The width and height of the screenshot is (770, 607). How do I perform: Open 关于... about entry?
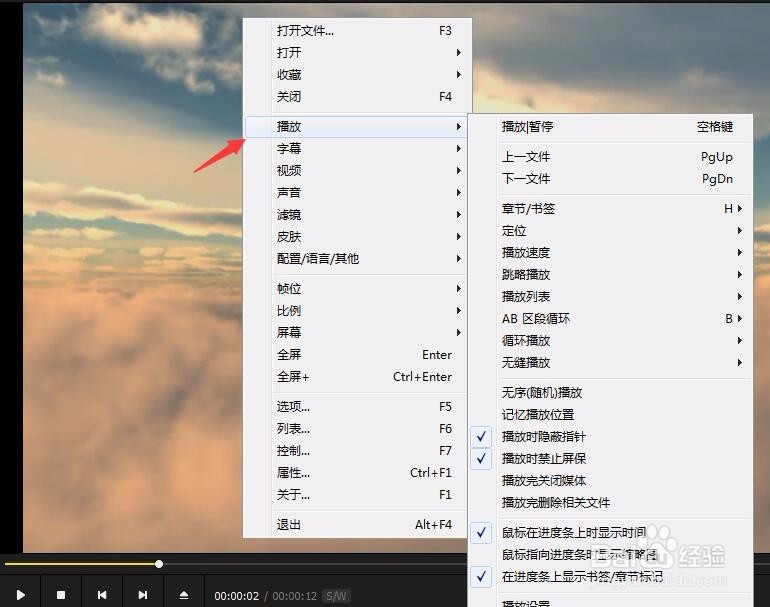356,495
